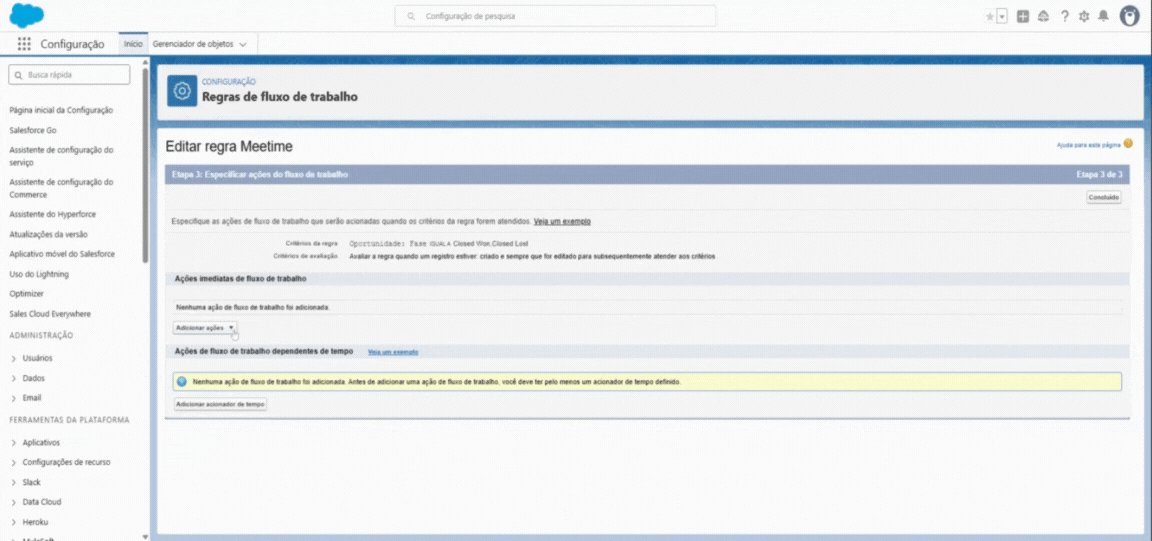1152x541 pixels.
Task: Click the help page orange icon
Action: [x=1128, y=144]
